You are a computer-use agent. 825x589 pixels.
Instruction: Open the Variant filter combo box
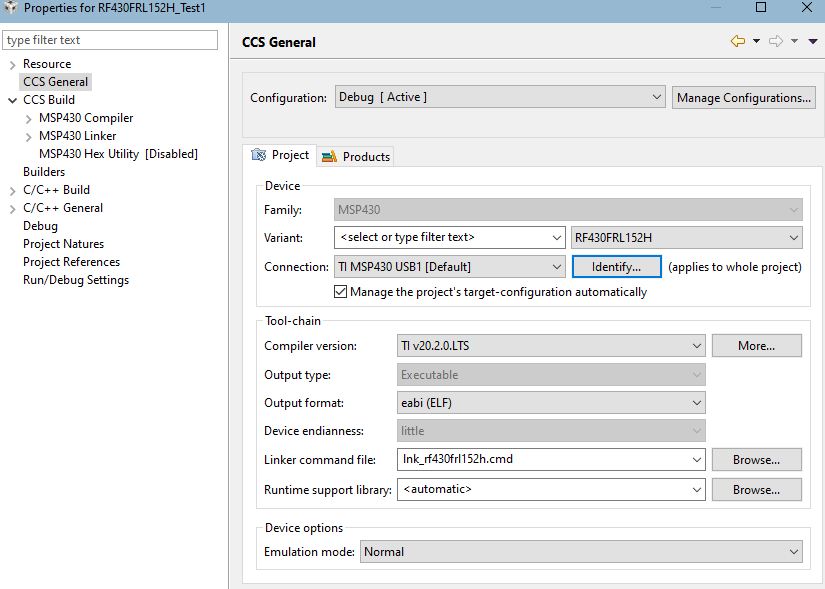click(449, 237)
